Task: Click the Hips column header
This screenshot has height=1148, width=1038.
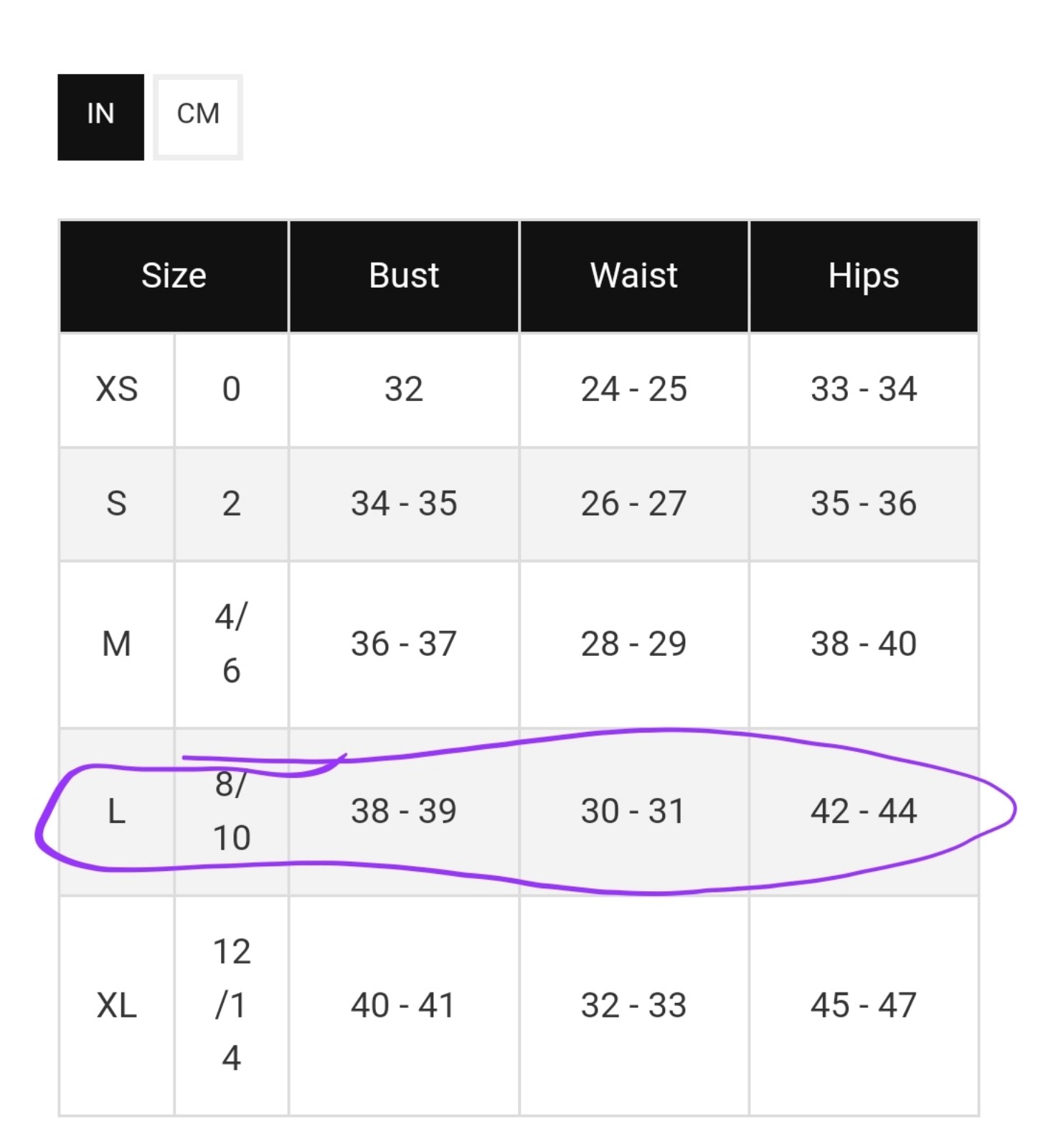Action: pos(864,276)
